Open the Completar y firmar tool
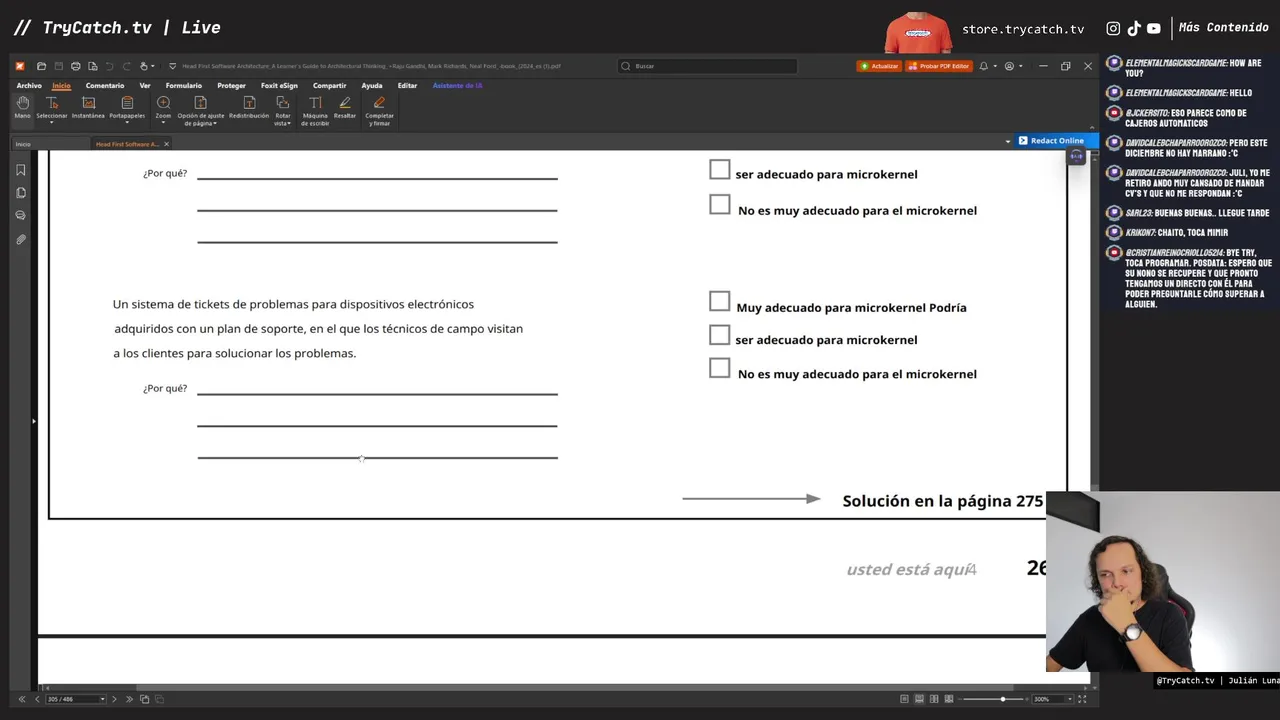 coord(379,111)
